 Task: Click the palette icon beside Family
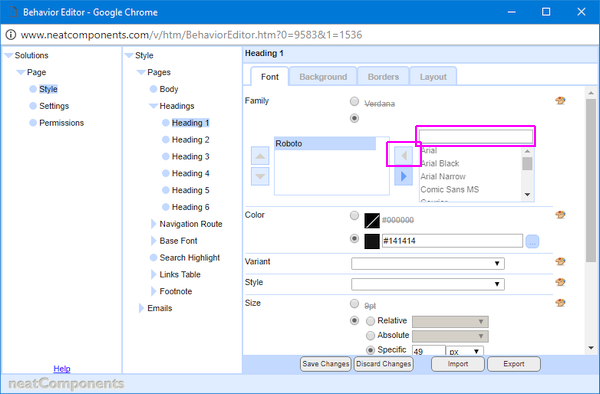point(560,101)
